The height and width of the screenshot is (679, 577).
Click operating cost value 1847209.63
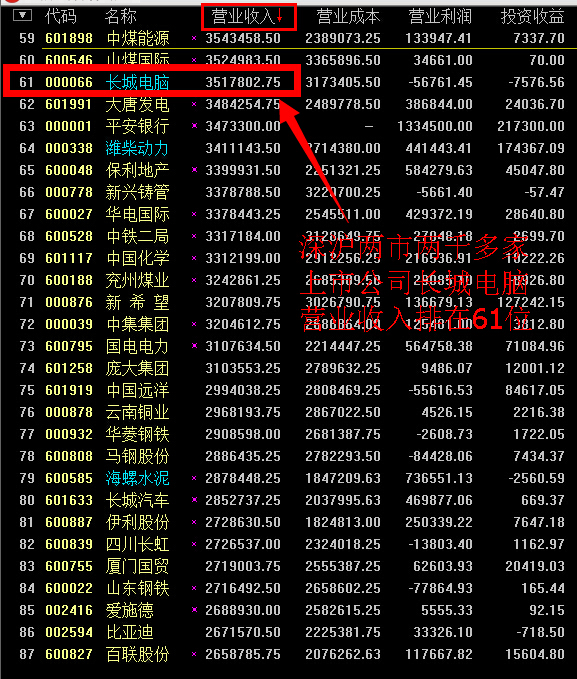pyautogui.click(x=343, y=479)
